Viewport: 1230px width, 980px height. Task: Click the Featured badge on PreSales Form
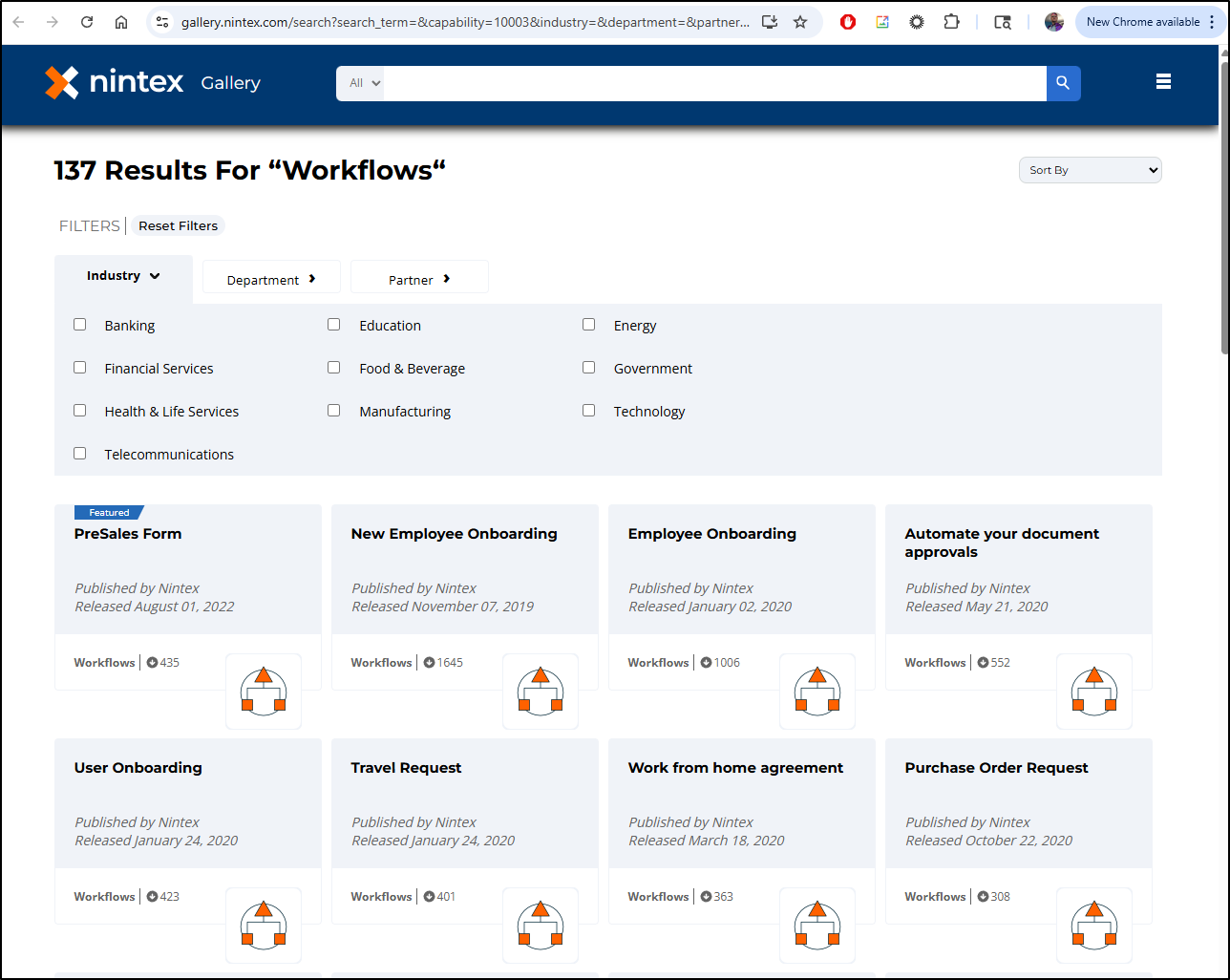109,513
